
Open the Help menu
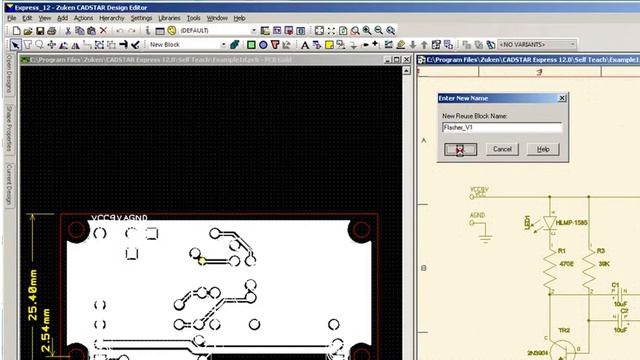(239, 18)
